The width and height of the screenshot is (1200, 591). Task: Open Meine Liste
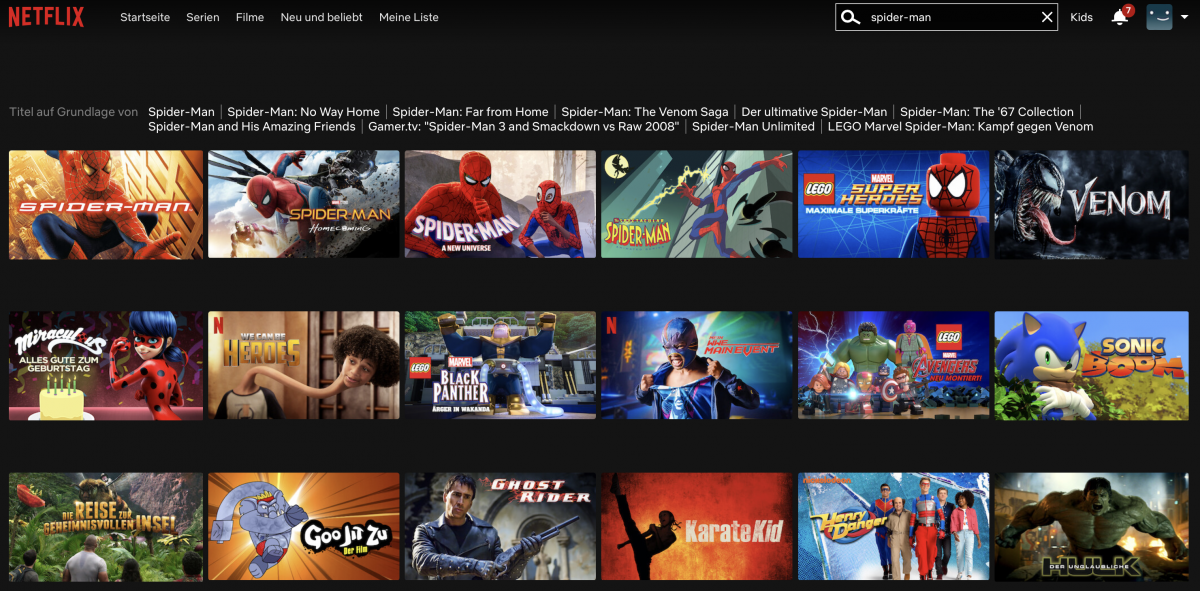point(409,17)
